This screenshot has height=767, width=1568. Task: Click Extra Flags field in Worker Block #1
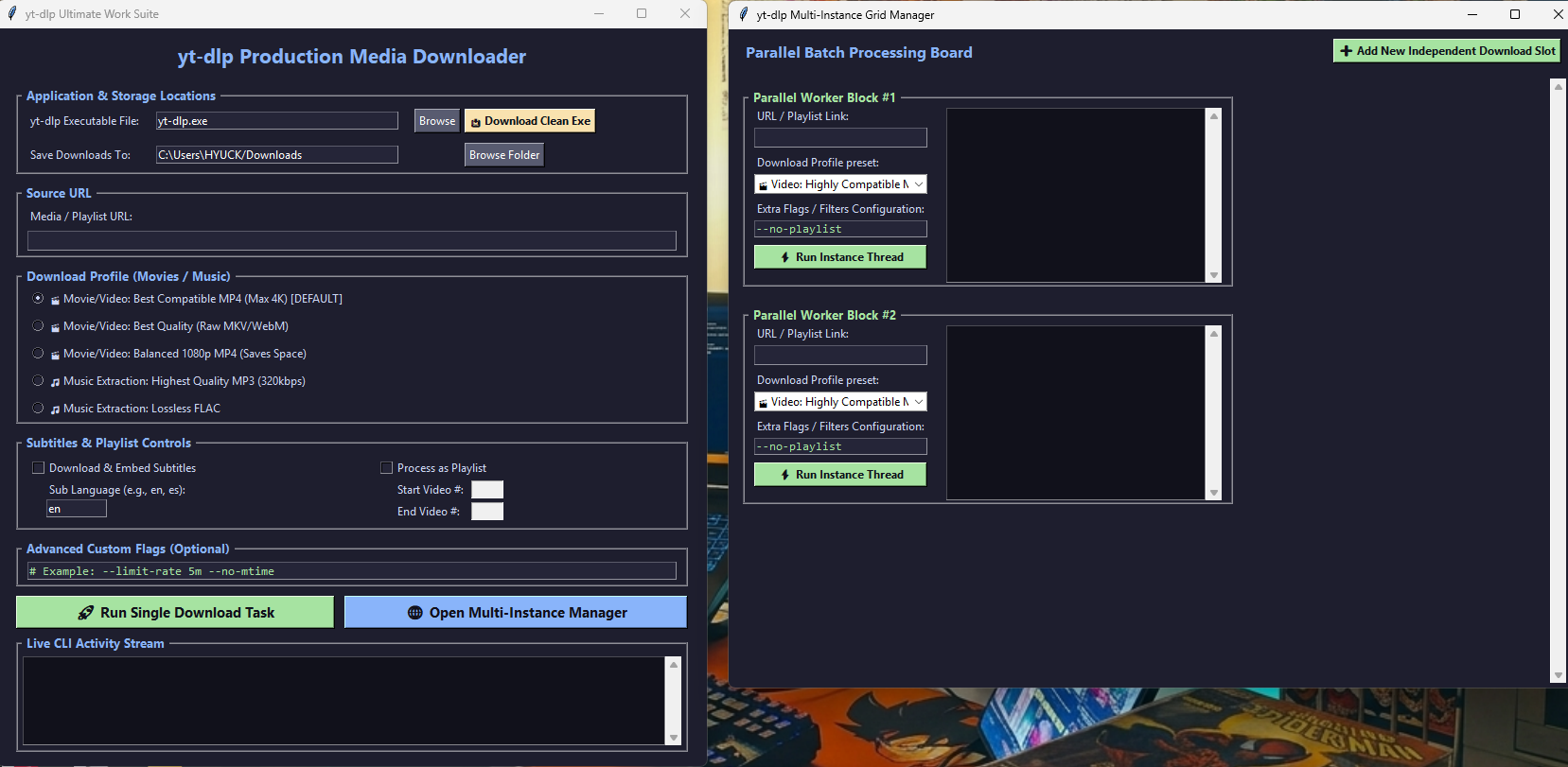click(x=840, y=229)
